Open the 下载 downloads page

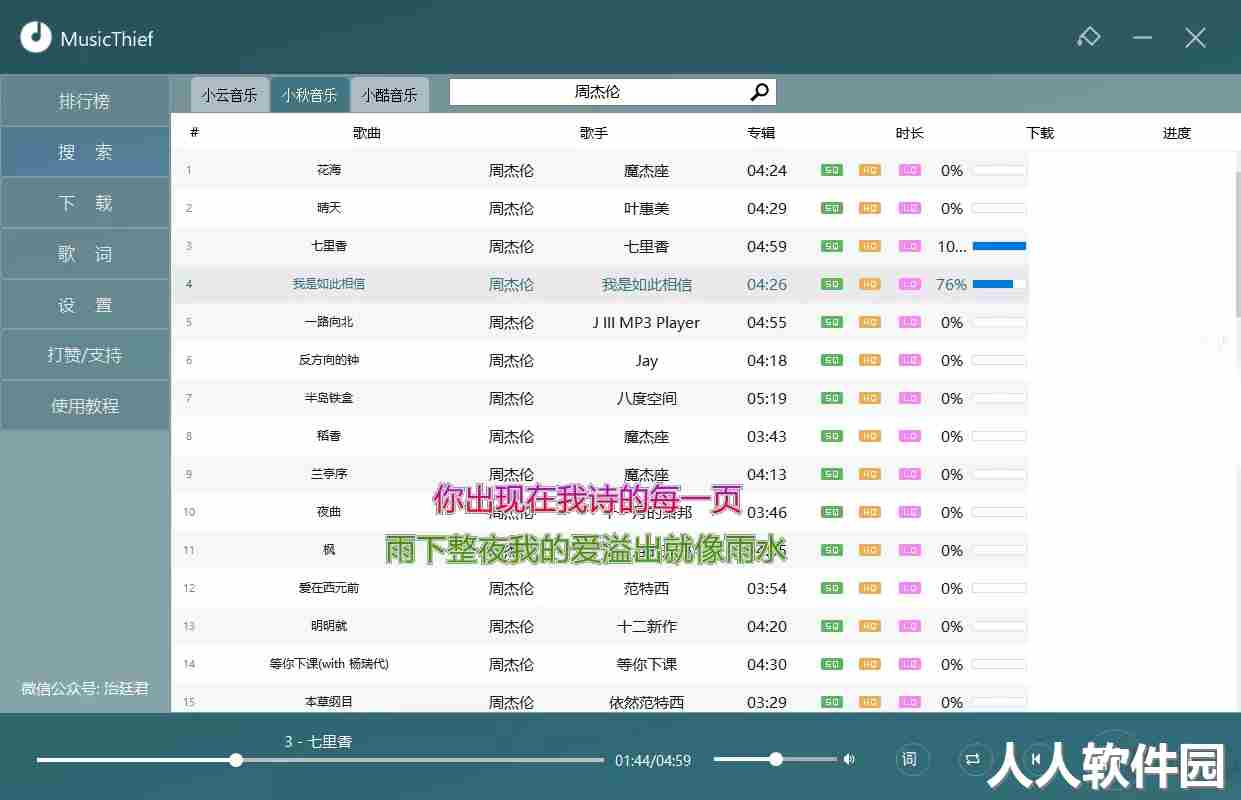[85, 203]
